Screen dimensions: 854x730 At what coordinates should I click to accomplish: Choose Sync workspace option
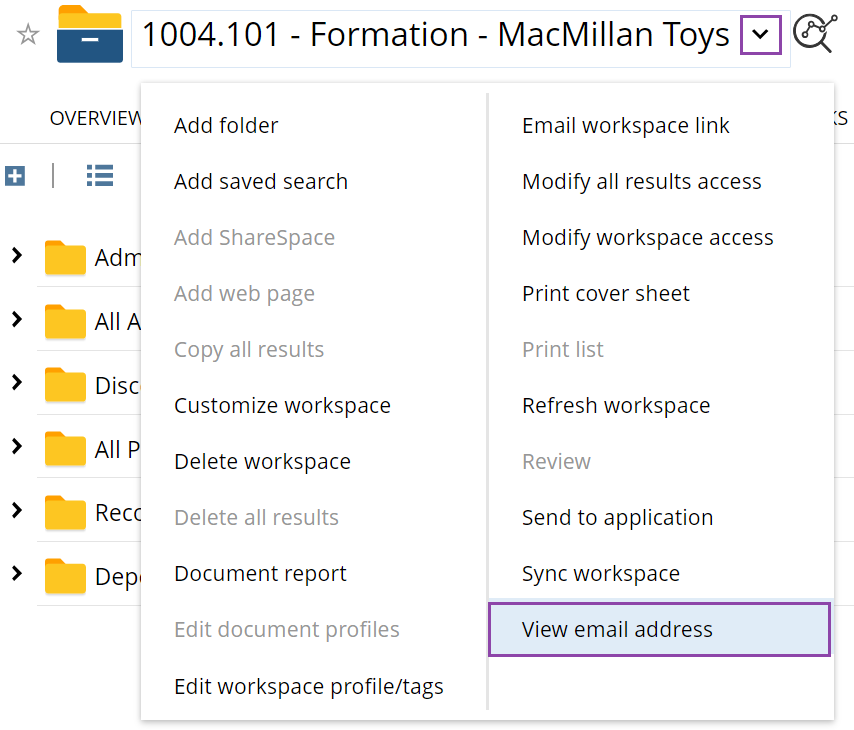point(601,573)
